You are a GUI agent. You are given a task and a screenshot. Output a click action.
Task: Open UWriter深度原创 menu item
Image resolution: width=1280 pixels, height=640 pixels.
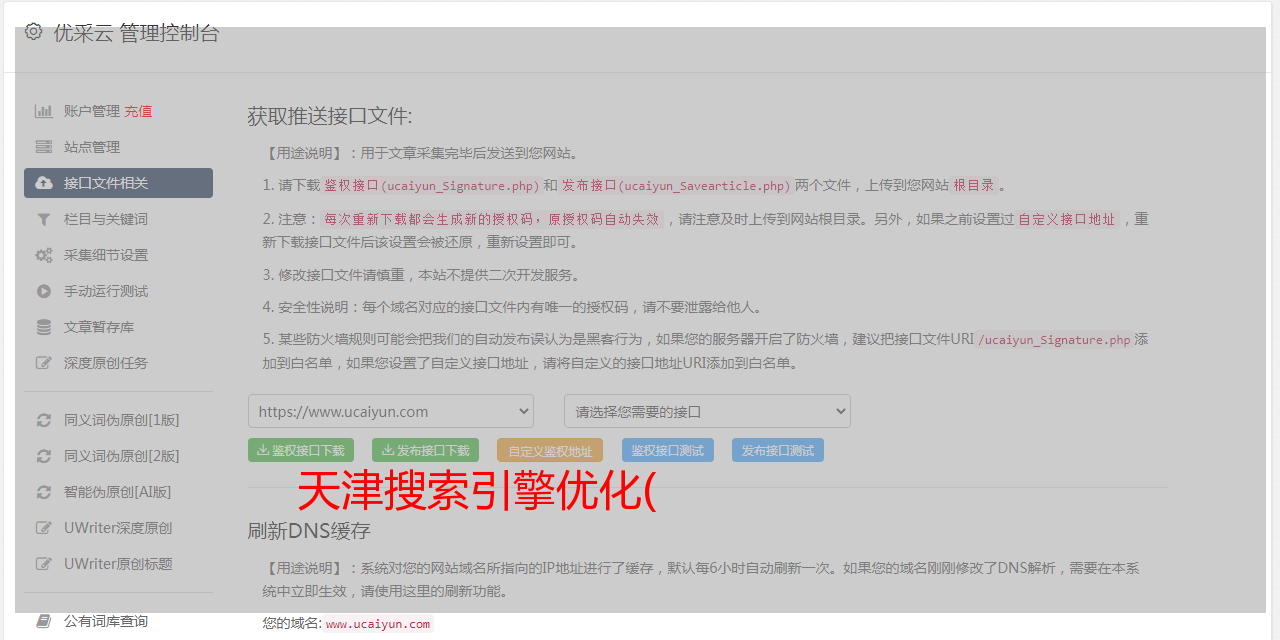pyautogui.click(x=118, y=528)
